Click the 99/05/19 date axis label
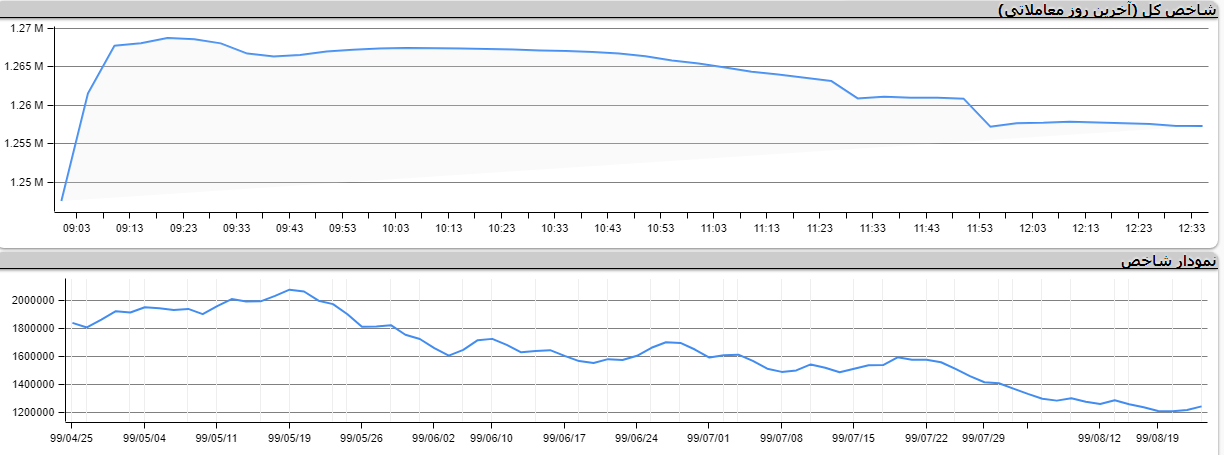Viewport: 1224px width, 455px height. coord(290,437)
